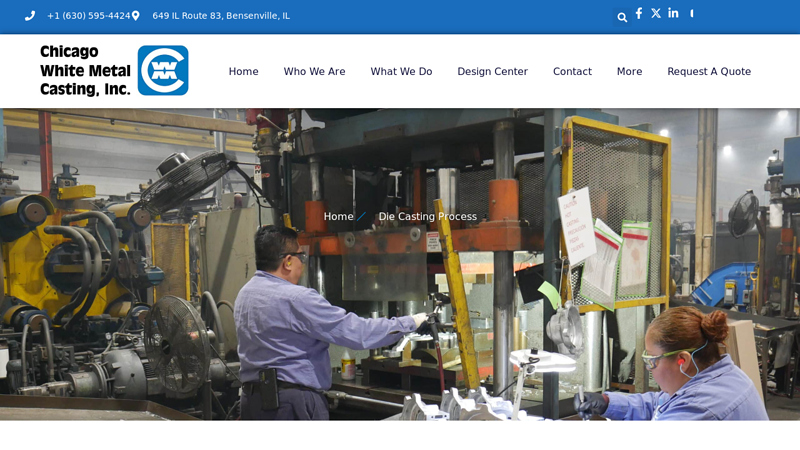Click Die Casting Process breadcrumb text
800x450 pixels.
click(428, 216)
